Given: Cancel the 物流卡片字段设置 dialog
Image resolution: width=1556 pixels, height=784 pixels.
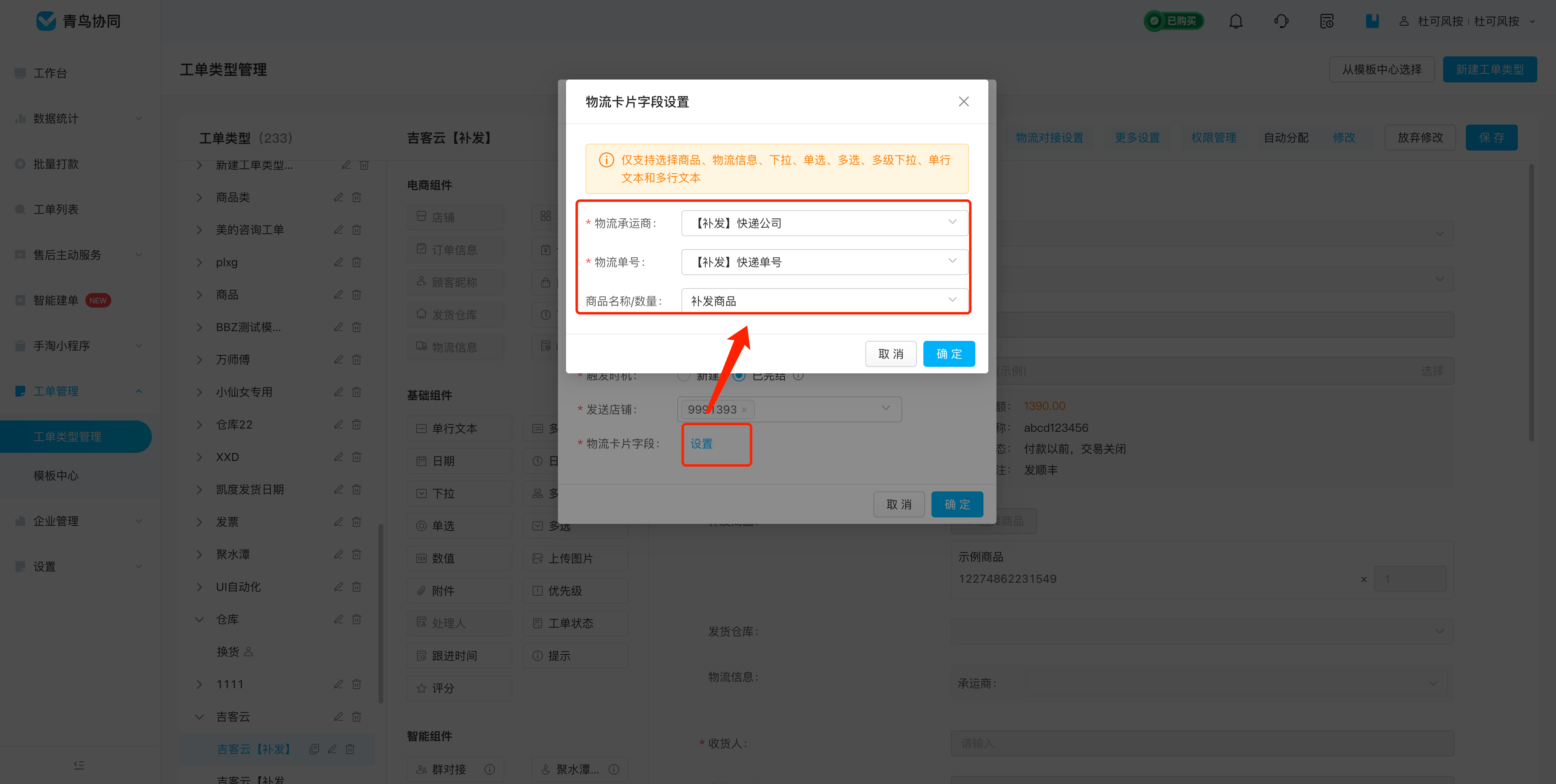Looking at the screenshot, I should tap(891, 354).
